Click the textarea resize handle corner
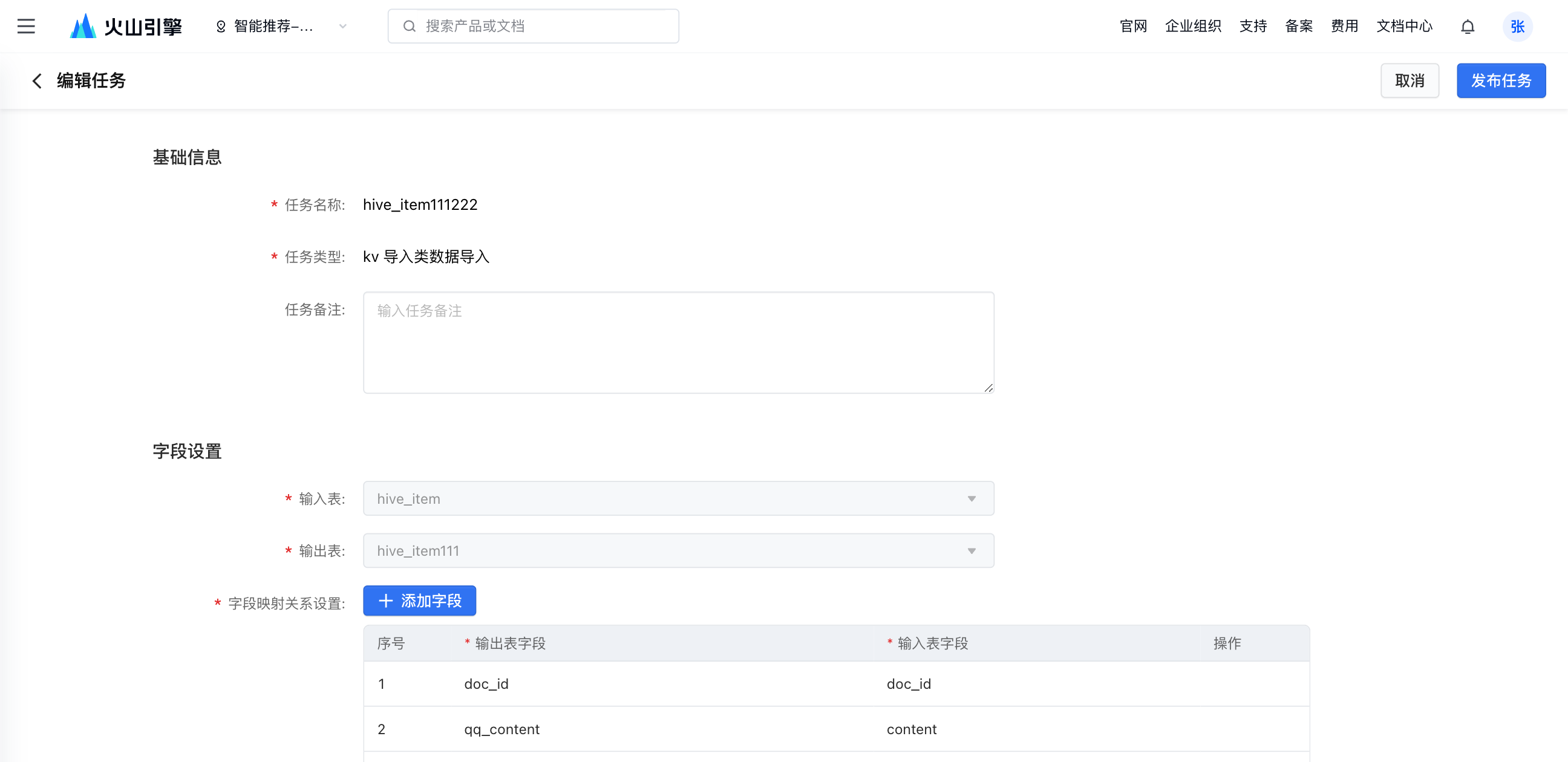1568x762 pixels. coord(988,388)
